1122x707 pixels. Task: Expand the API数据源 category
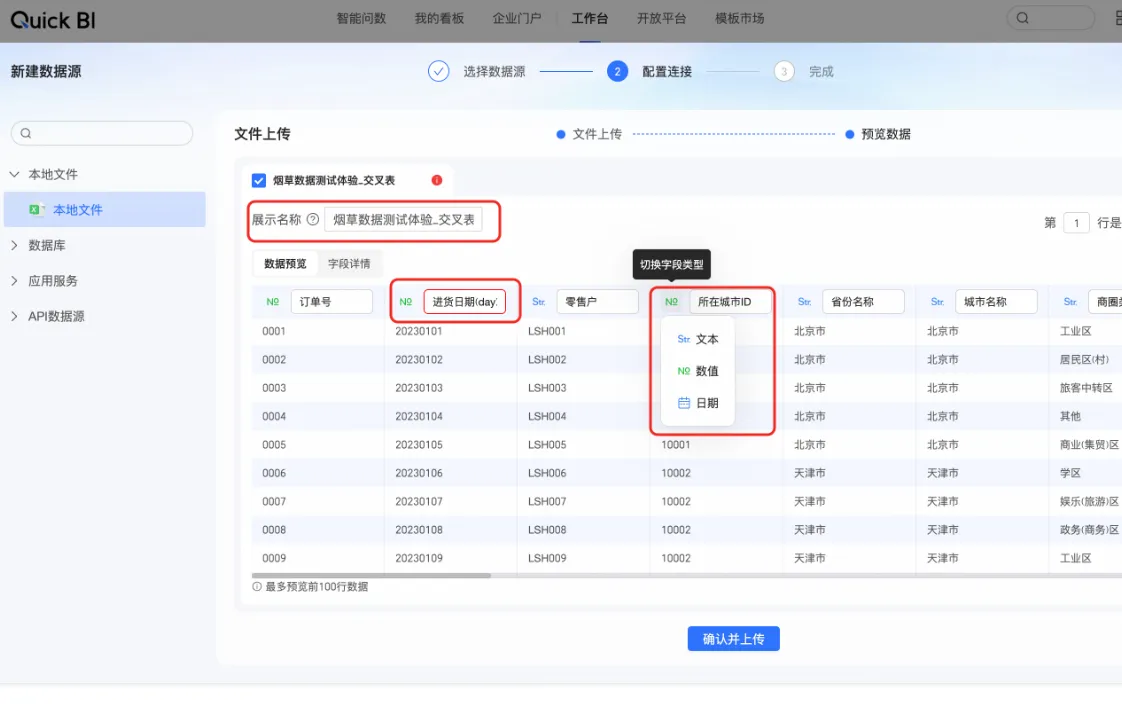coord(14,316)
